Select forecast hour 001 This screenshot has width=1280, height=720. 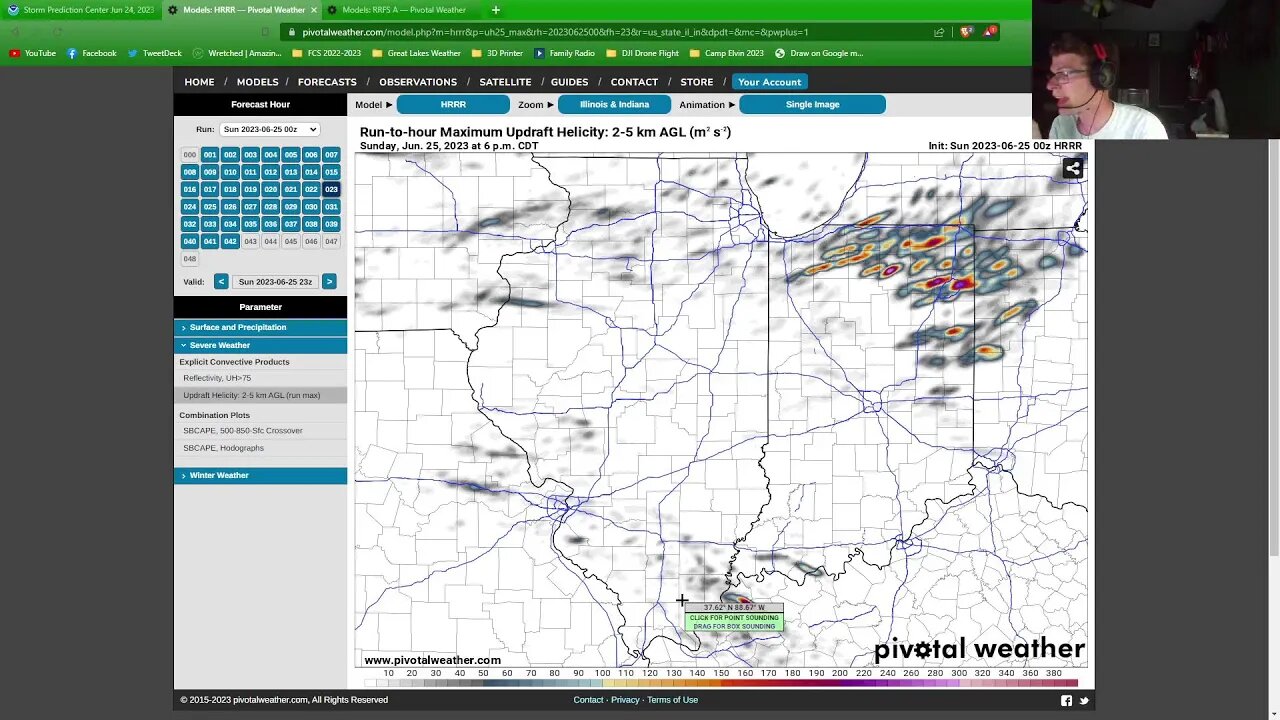pos(210,155)
